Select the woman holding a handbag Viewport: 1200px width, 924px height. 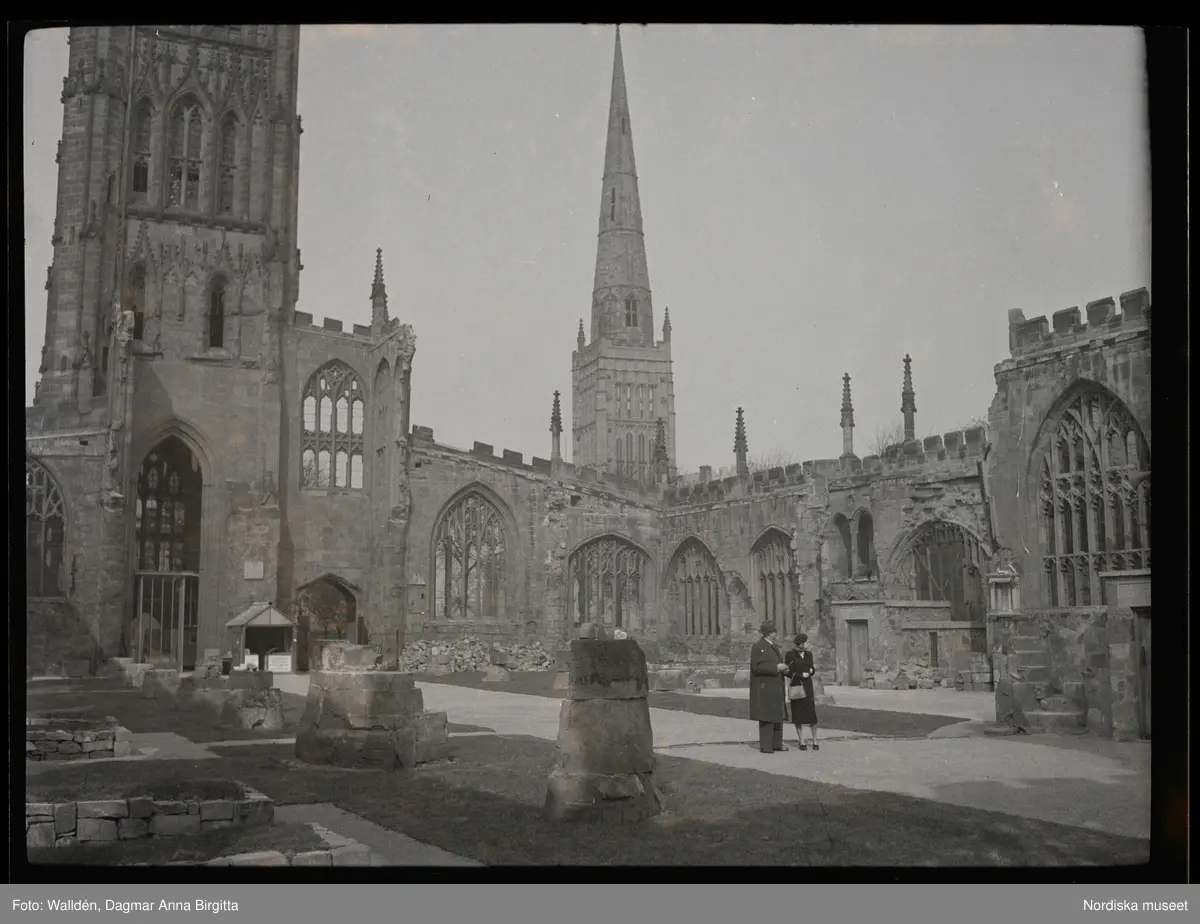pyautogui.click(x=801, y=690)
